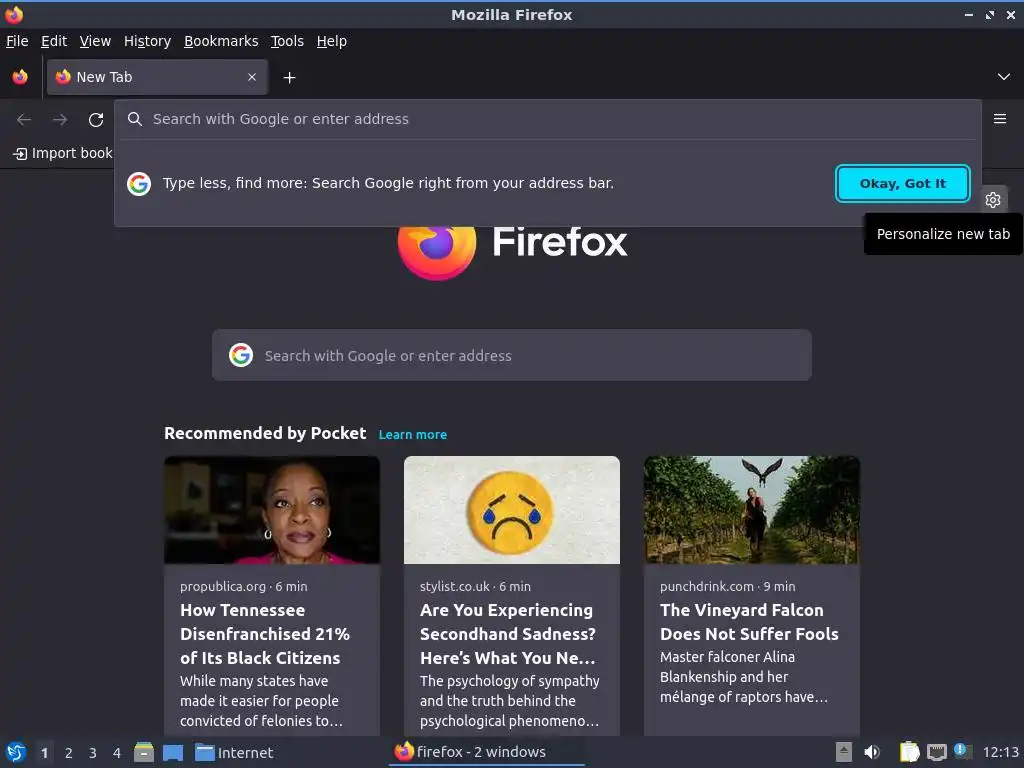The height and width of the screenshot is (768, 1024).
Task: Go forward with the forward arrow
Action: coord(60,120)
